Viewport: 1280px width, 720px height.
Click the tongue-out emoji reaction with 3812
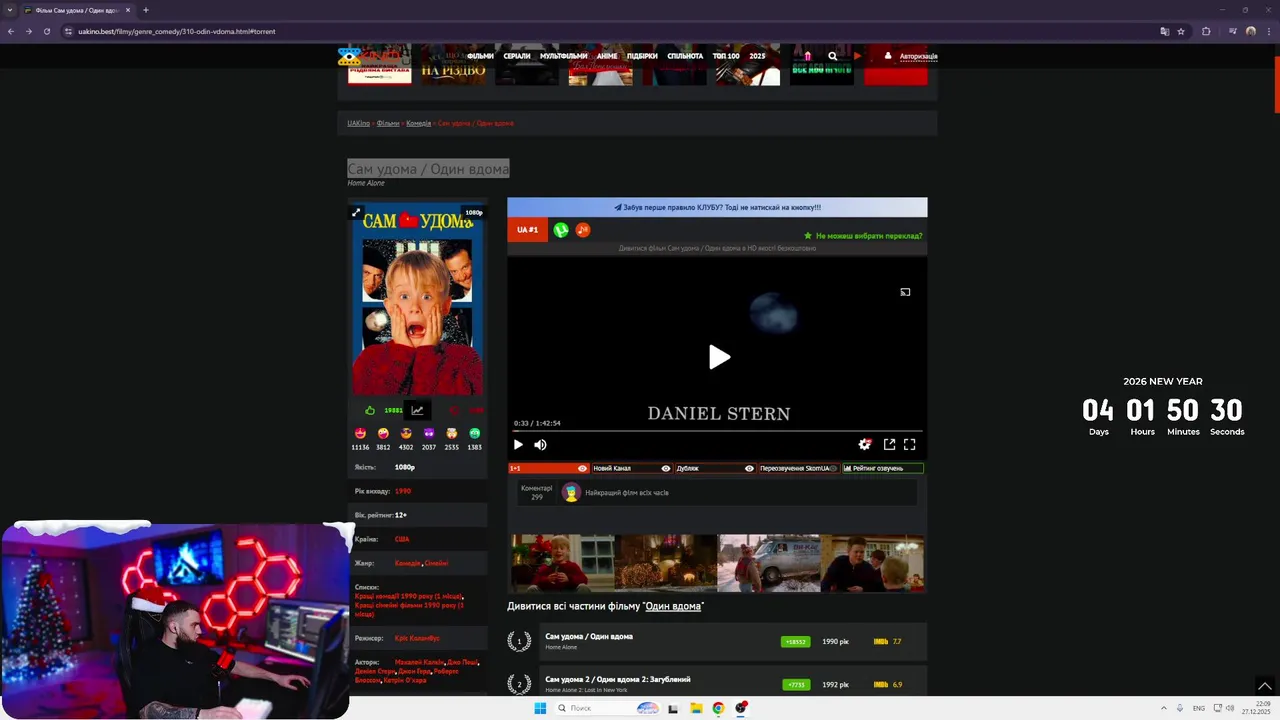pyautogui.click(x=383, y=433)
